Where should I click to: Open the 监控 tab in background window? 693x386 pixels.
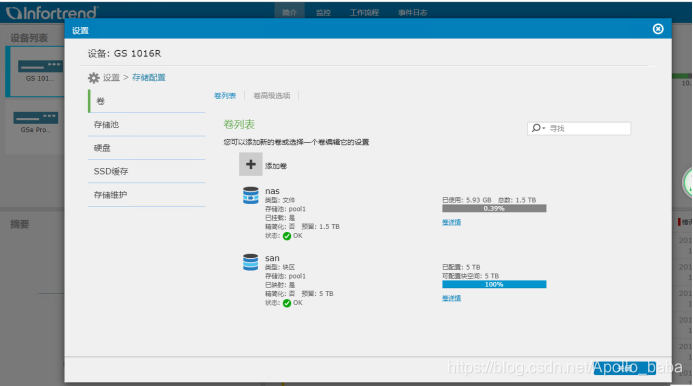tap(324, 12)
